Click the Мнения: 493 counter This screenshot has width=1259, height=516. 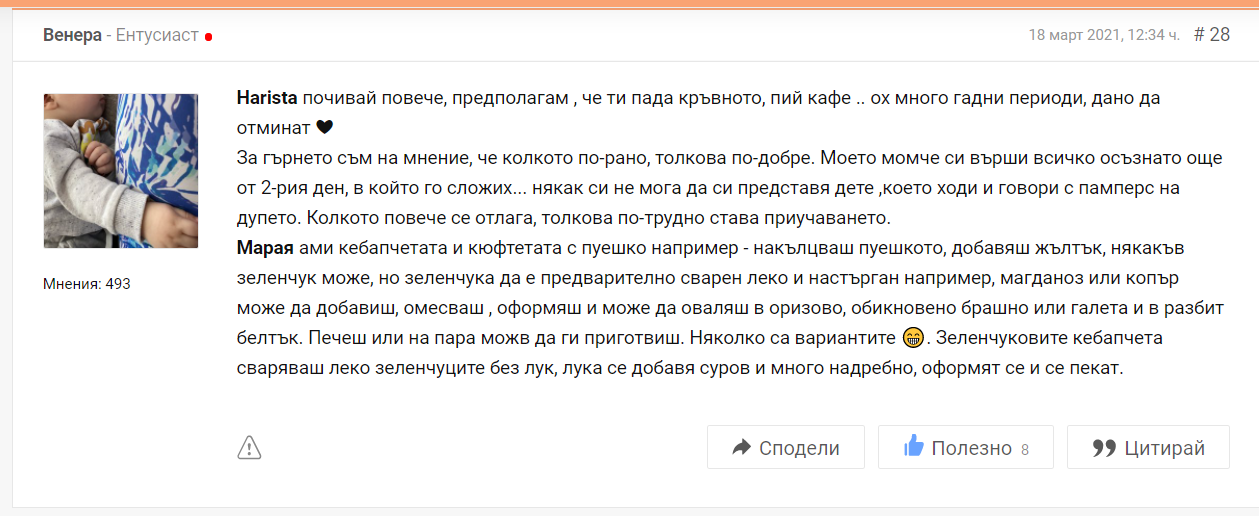click(87, 284)
